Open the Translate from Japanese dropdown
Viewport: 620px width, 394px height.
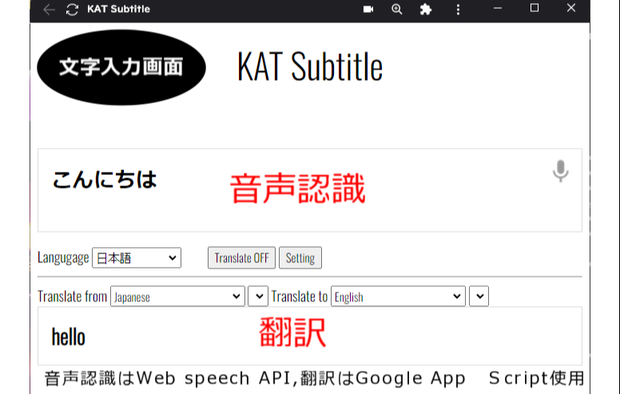click(178, 296)
